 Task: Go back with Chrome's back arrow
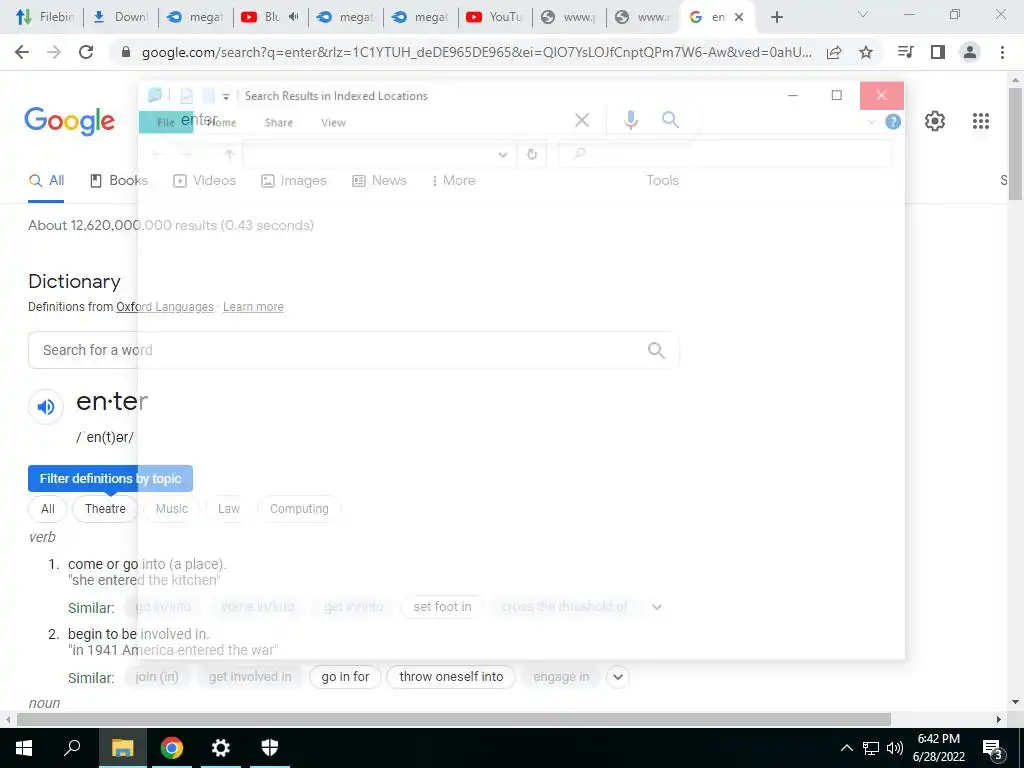pos(22,52)
